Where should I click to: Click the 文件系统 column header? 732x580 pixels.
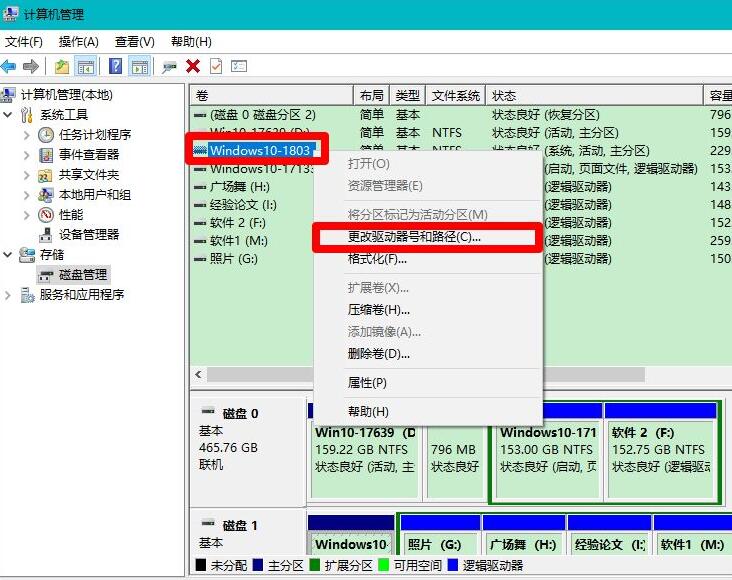tap(456, 95)
